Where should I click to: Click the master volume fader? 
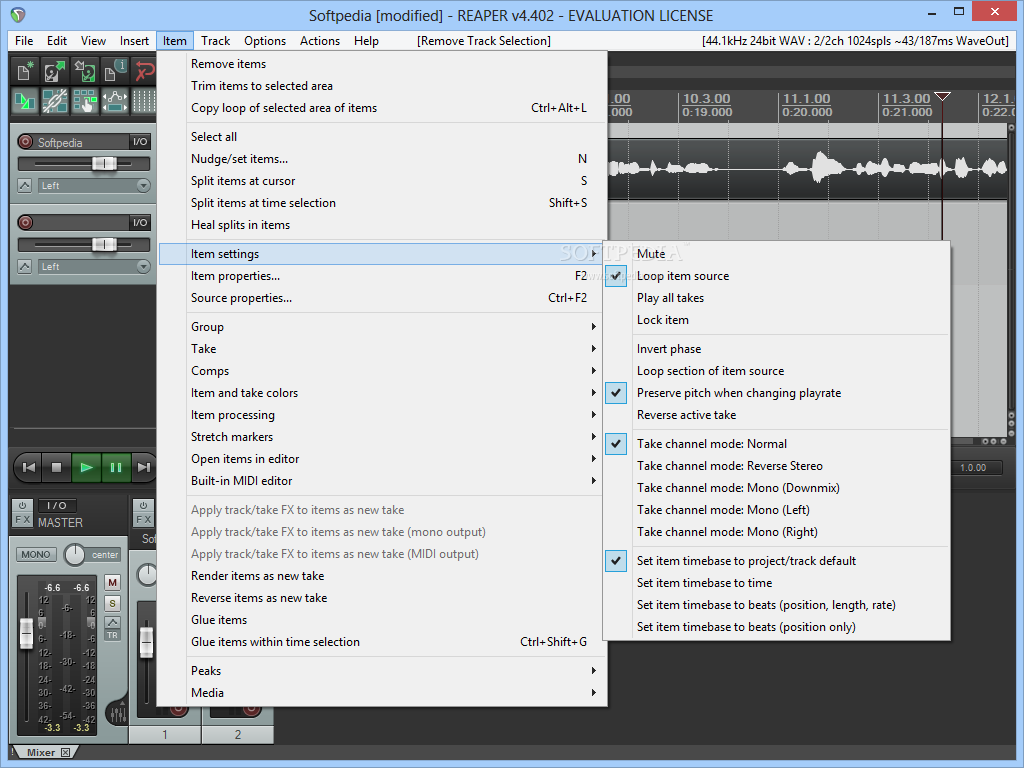pyautogui.click(x=26, y=632)
